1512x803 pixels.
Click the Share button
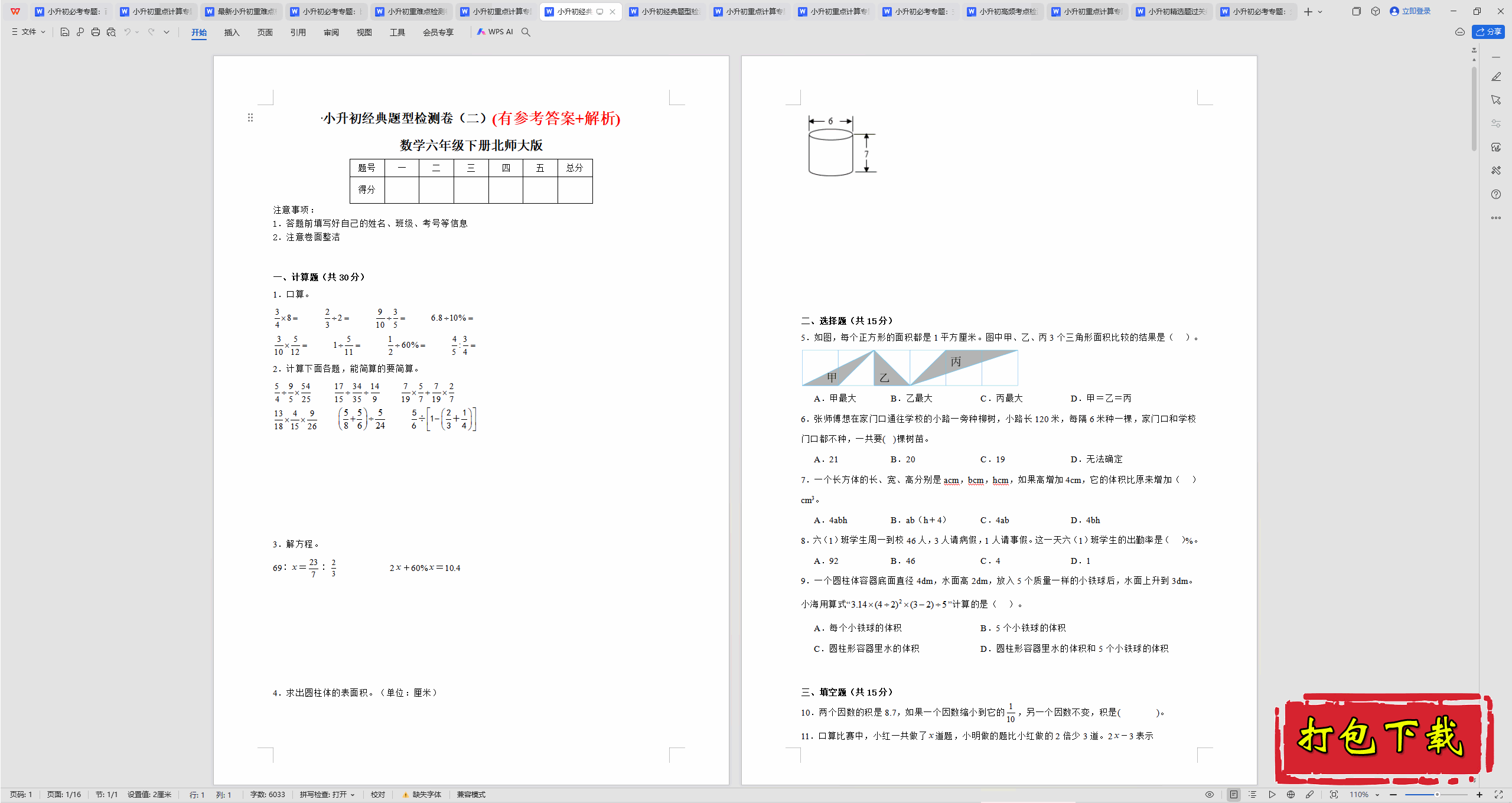1488,32
